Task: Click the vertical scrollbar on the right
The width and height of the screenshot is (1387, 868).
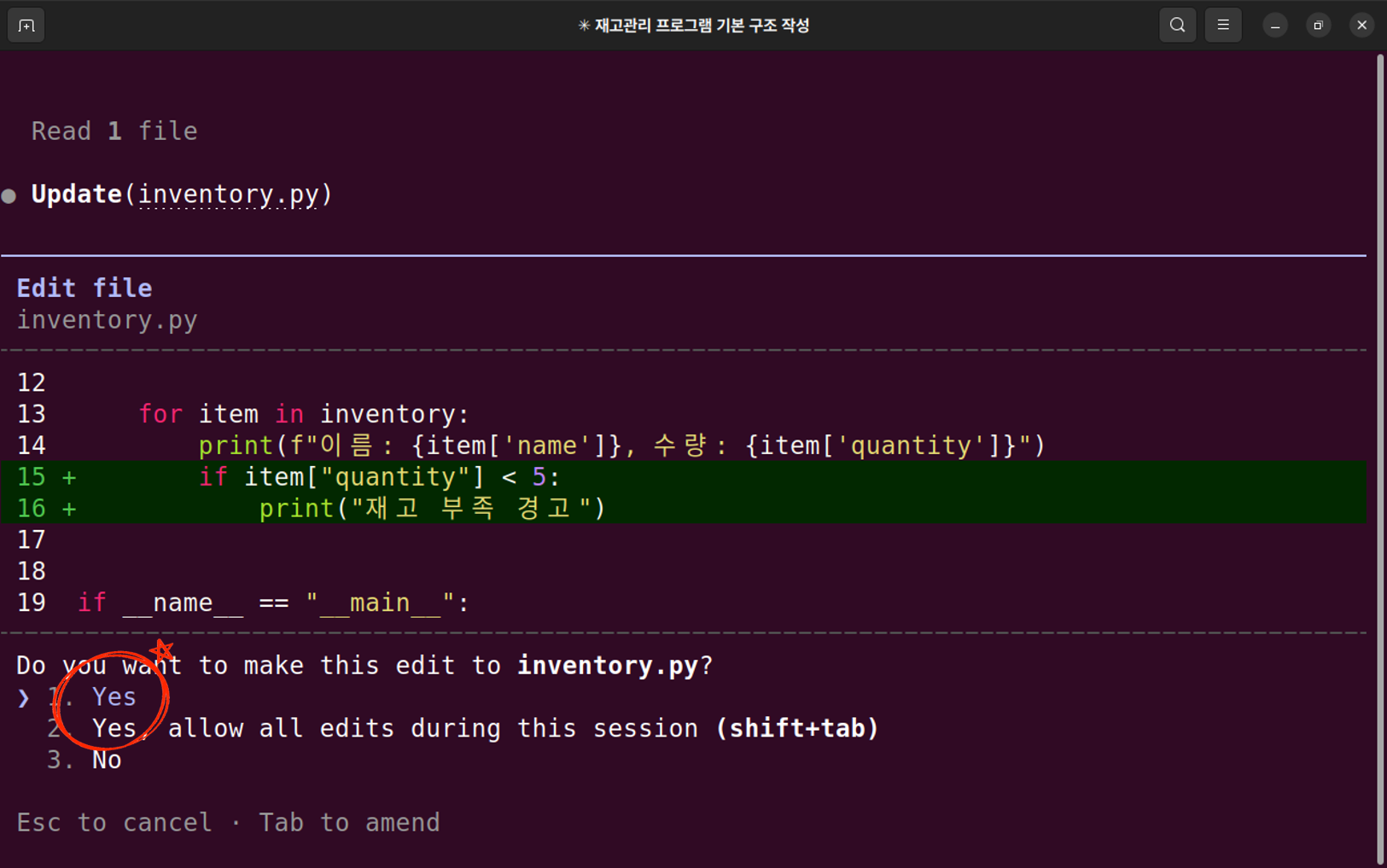Action: [x=1380, y=459]
